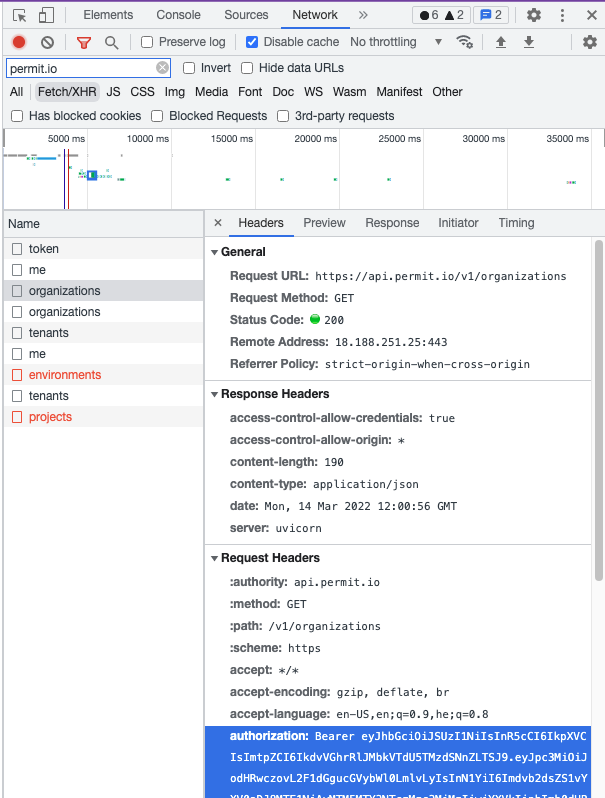Click the headers pane vertical scrollbar
The image size is (605, 798).
[x=599, y=410]
